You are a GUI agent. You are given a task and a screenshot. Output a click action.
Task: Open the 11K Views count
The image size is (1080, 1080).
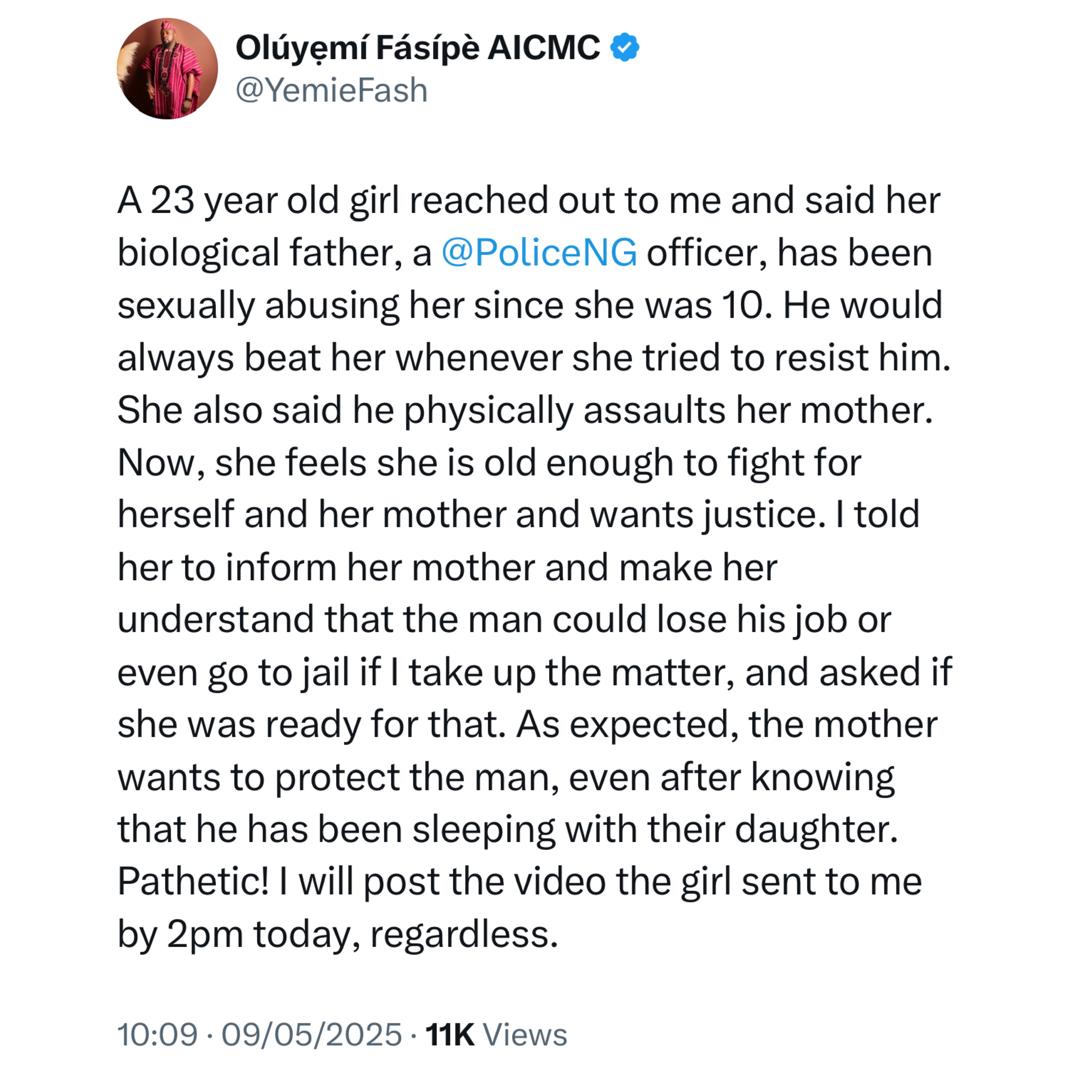496,1034
